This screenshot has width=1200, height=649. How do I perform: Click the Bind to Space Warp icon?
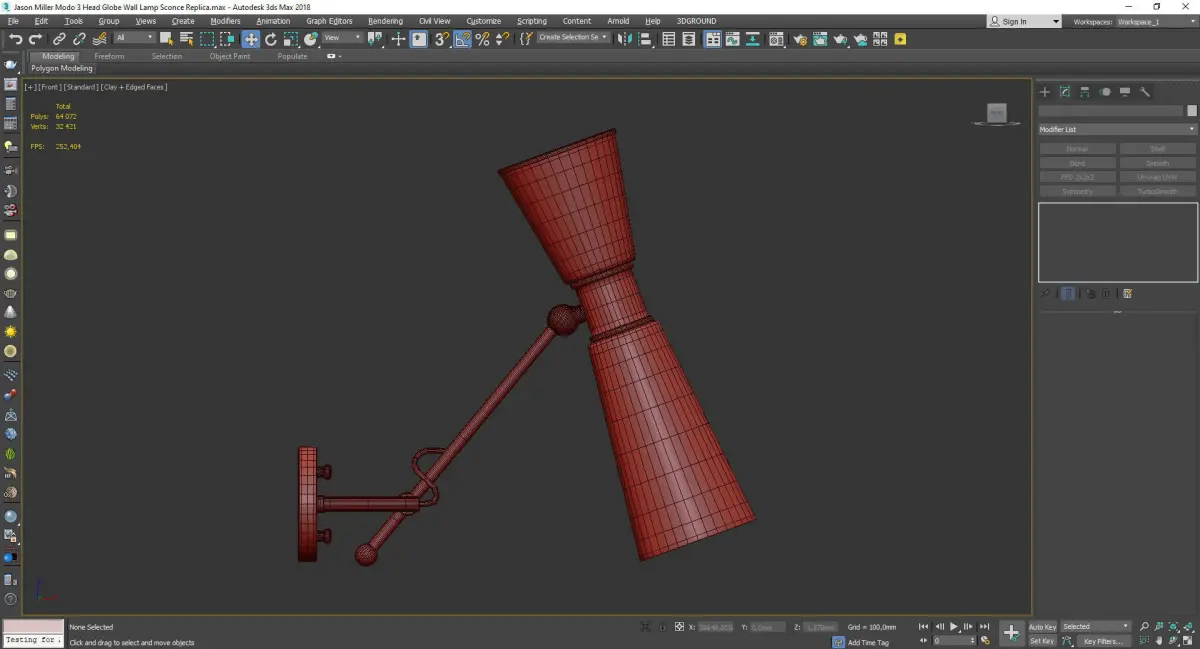[x=99, y=39]
